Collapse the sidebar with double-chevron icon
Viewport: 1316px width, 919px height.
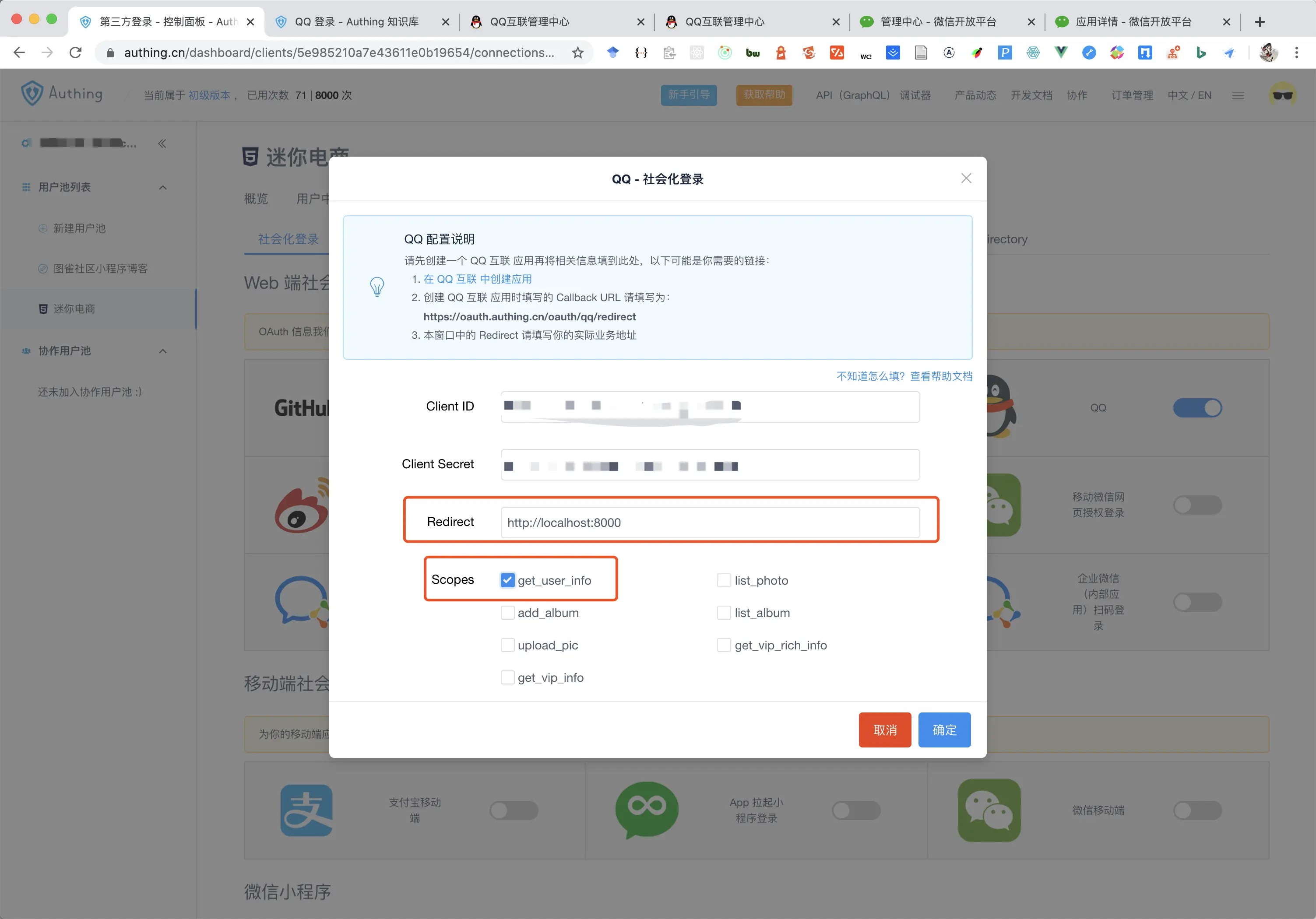click(162, 143)
